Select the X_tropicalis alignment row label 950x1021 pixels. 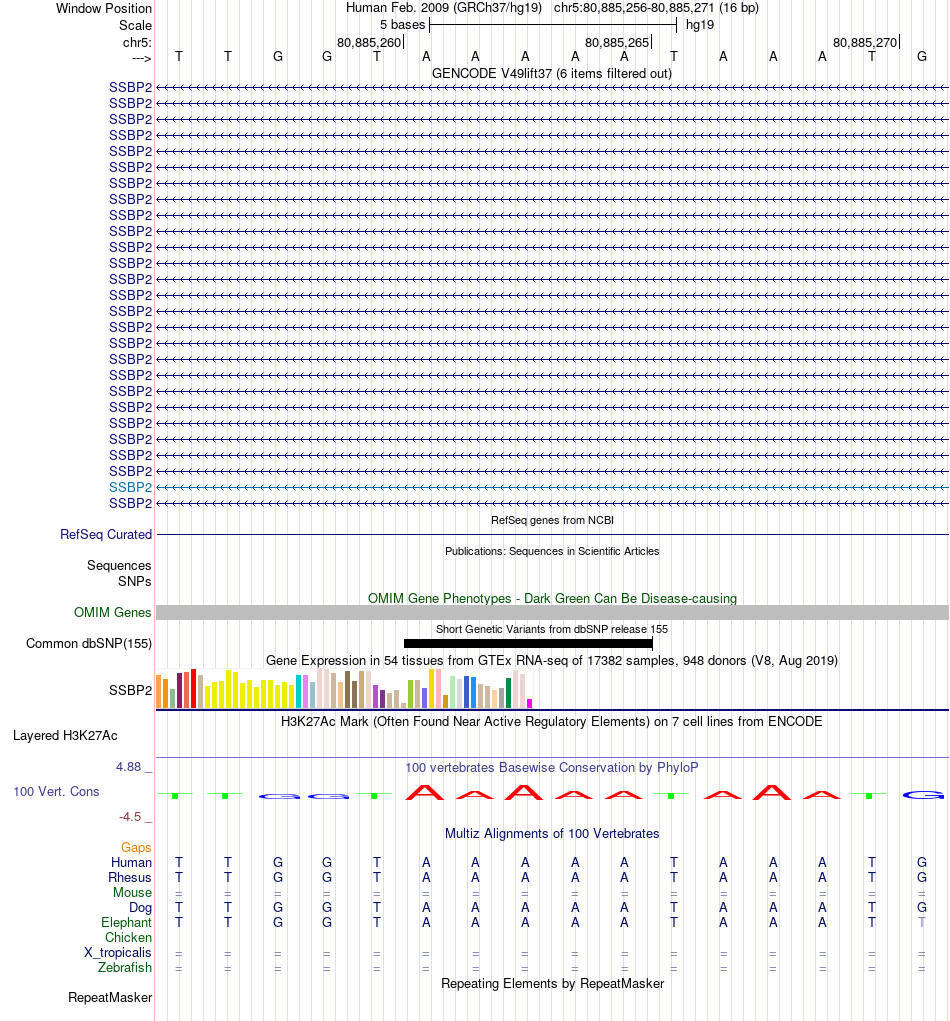tap(118, 952)
